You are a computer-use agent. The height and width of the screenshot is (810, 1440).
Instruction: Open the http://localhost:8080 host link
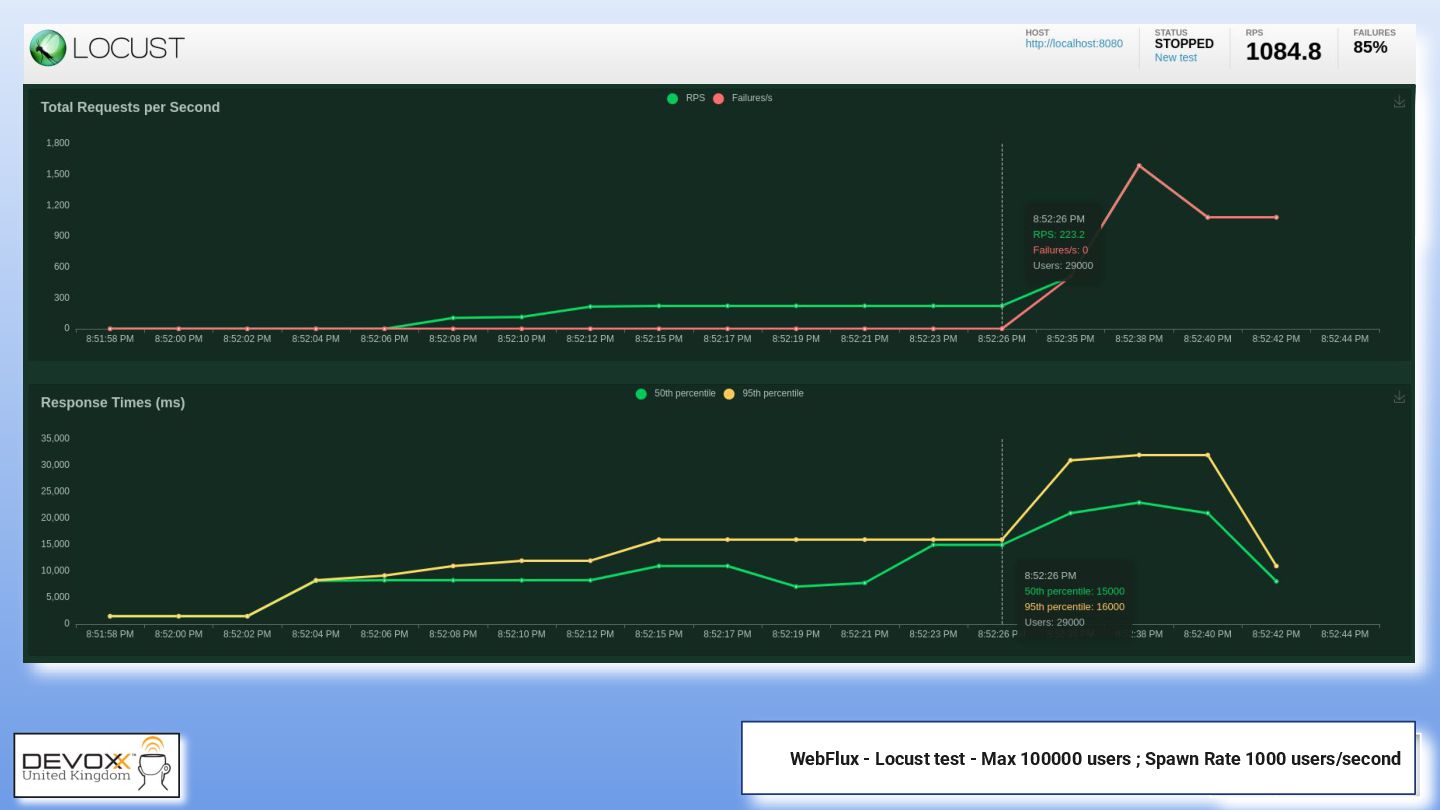(x=1074, y=44)
